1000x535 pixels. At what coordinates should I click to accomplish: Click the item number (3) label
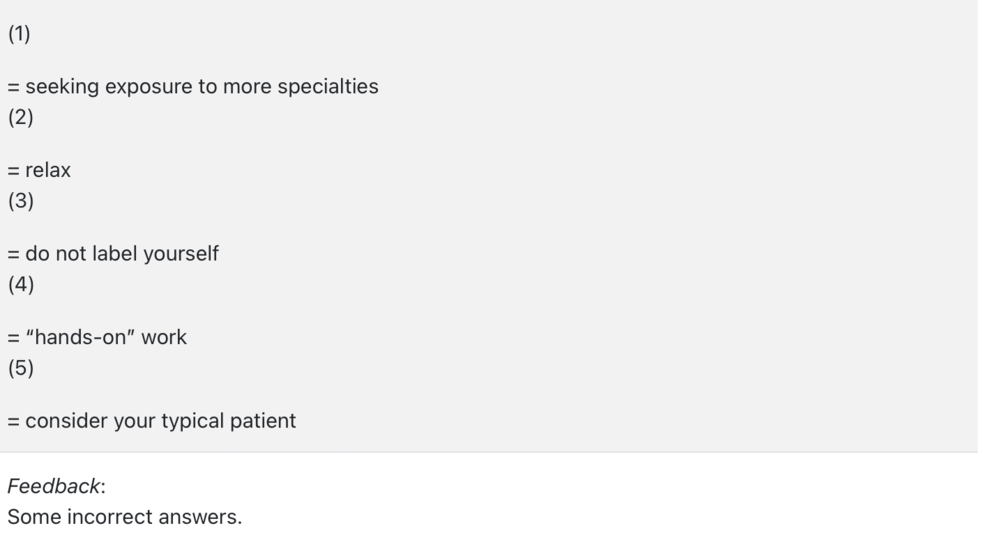coord(20,201)
